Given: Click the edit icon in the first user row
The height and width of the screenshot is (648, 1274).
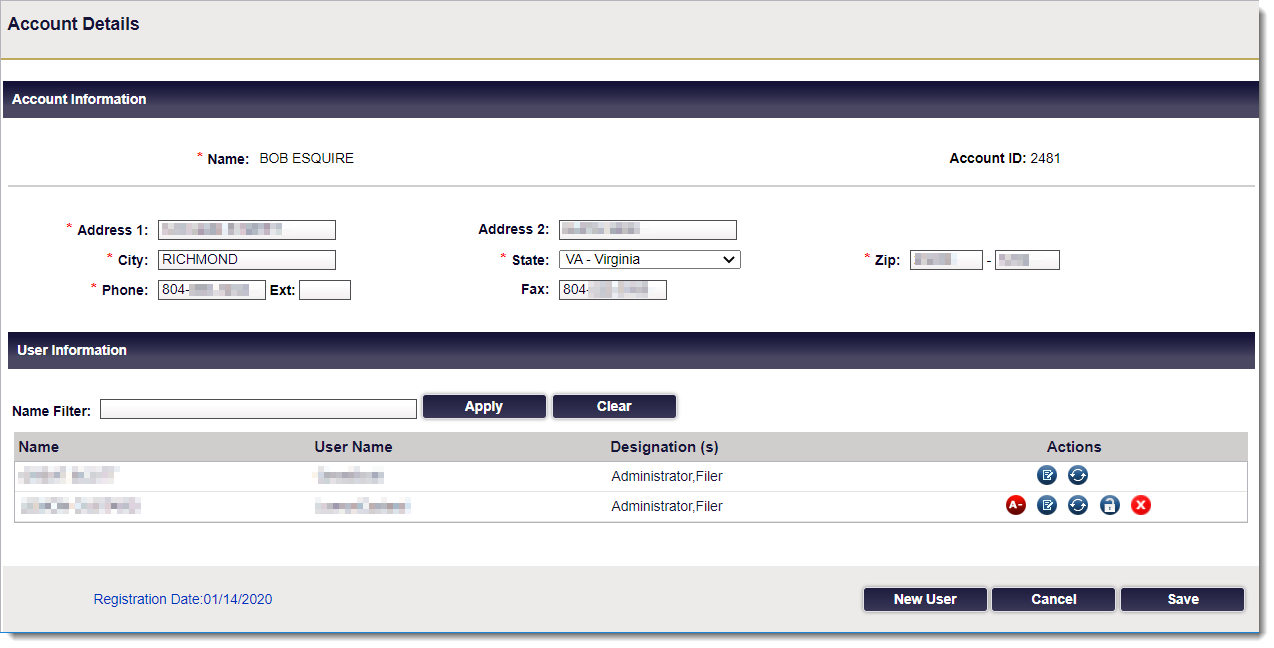Looking at the screenshot, I should [x=1047, y=476].
